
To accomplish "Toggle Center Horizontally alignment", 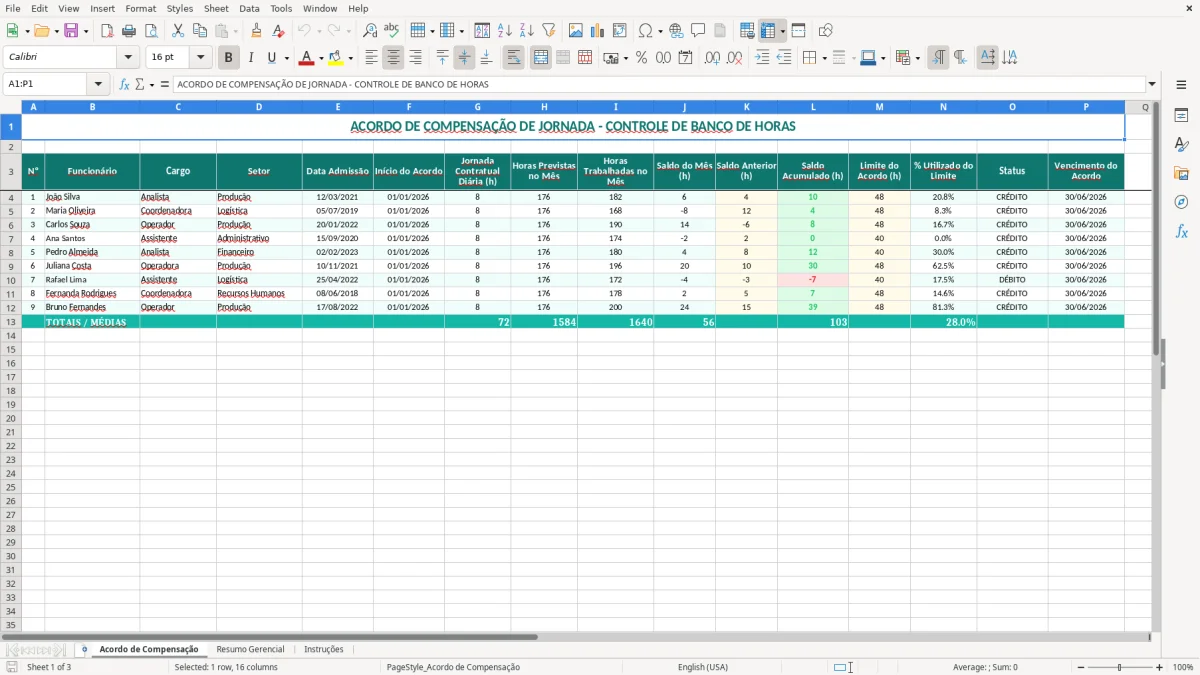I will click(x=394, y=58).
